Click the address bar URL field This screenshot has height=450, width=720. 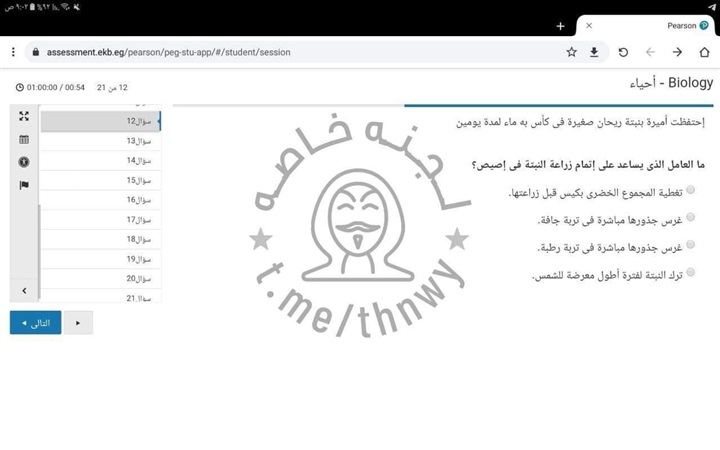(300, 52)
